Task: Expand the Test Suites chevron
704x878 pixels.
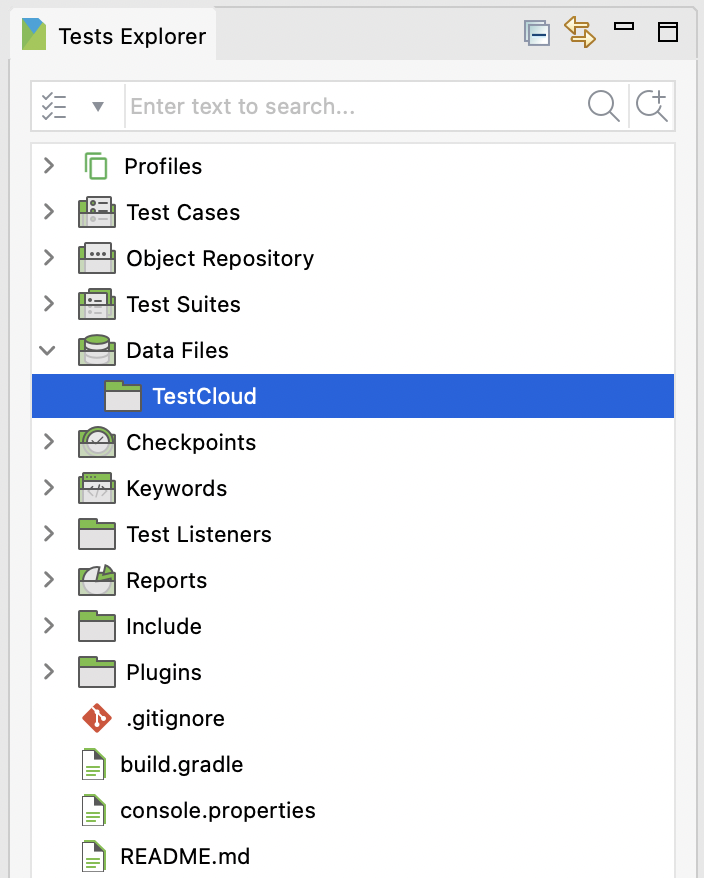Action: click(48, 304)
